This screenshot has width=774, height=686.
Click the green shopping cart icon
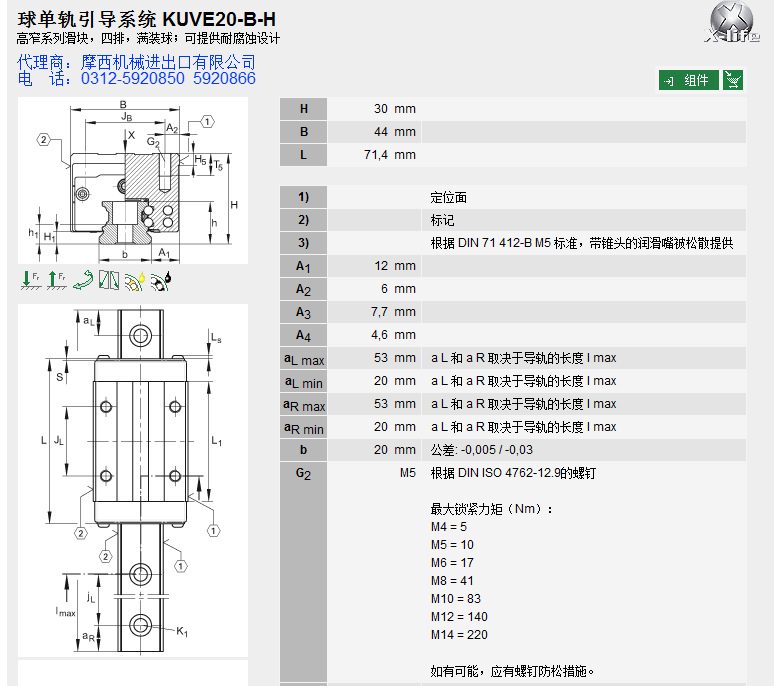point(733,80)
